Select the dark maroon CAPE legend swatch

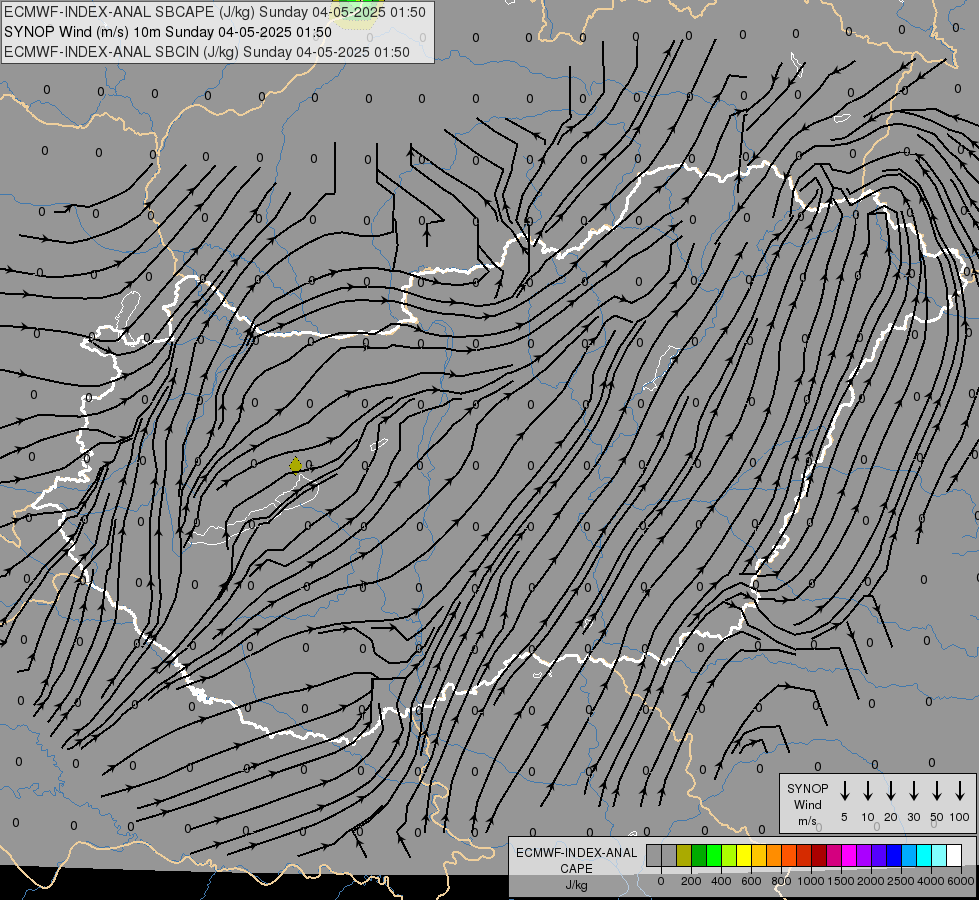[x=820, y=855]
